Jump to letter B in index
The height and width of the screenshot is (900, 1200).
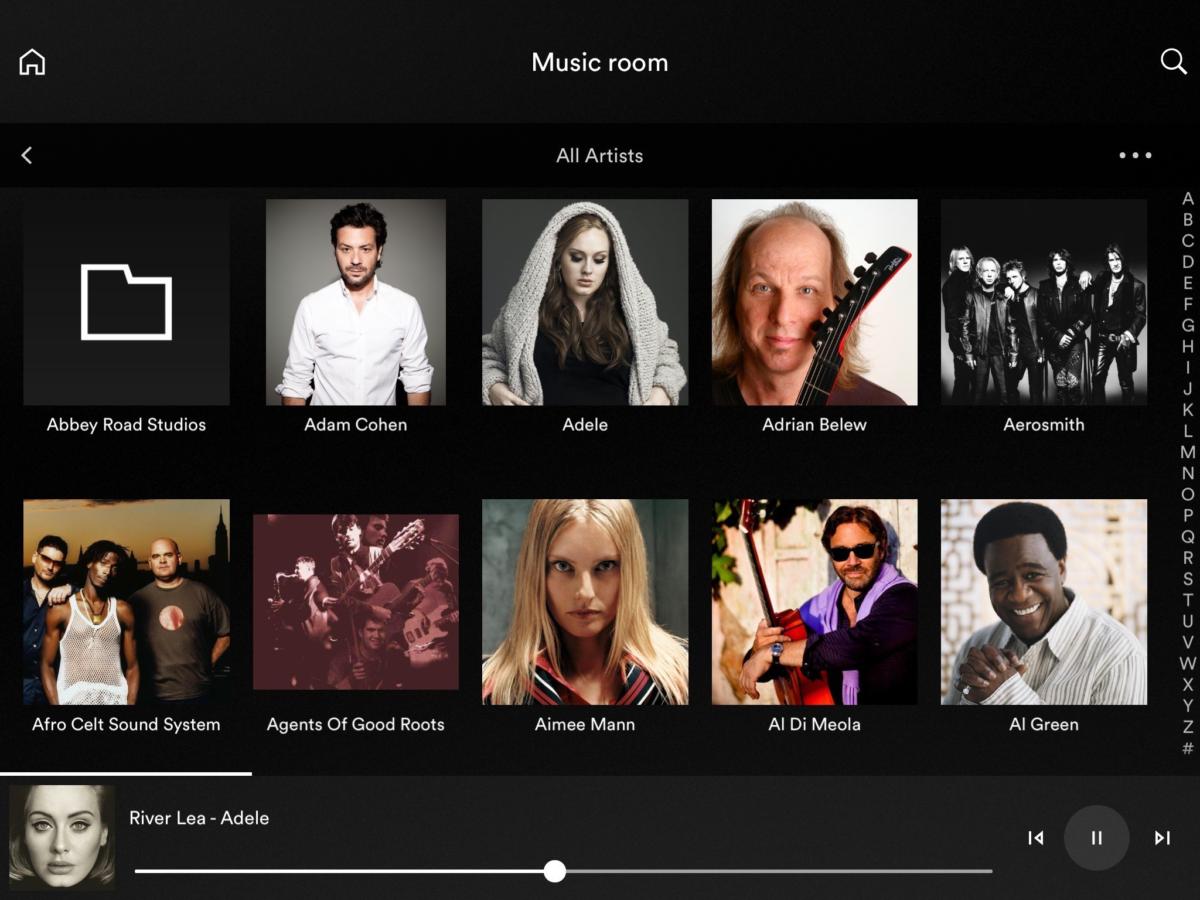point(1188,220)
